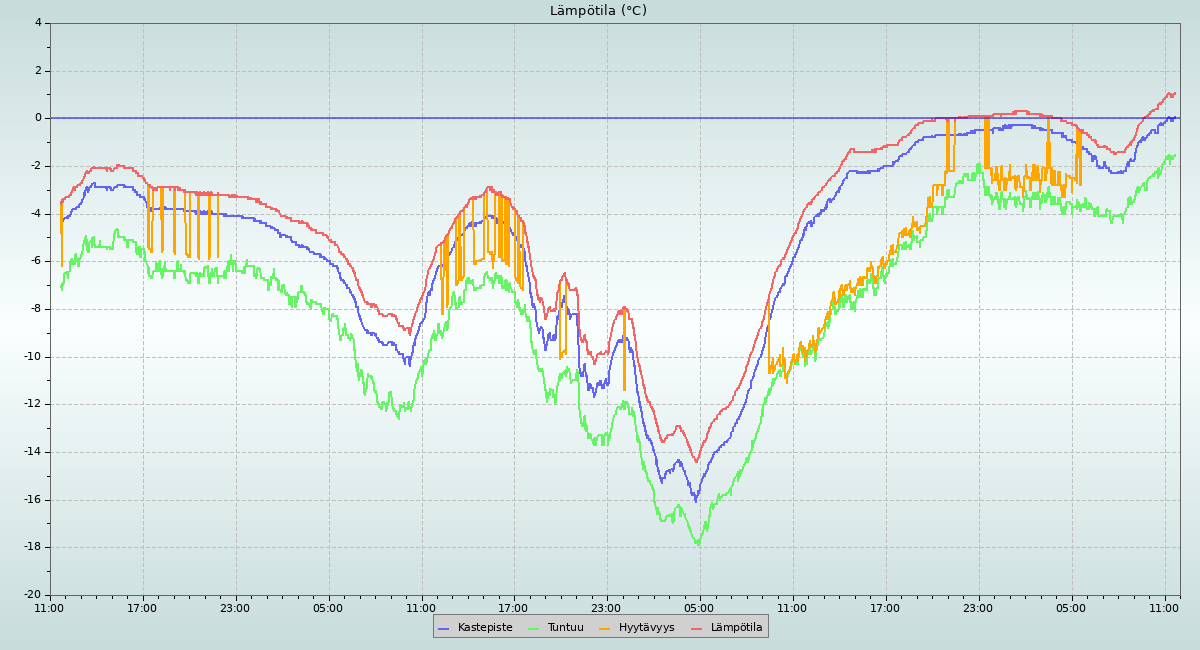Click the red Lämpötila legend line swatch
Screen dimensions: 1200x650
point(697,628)
